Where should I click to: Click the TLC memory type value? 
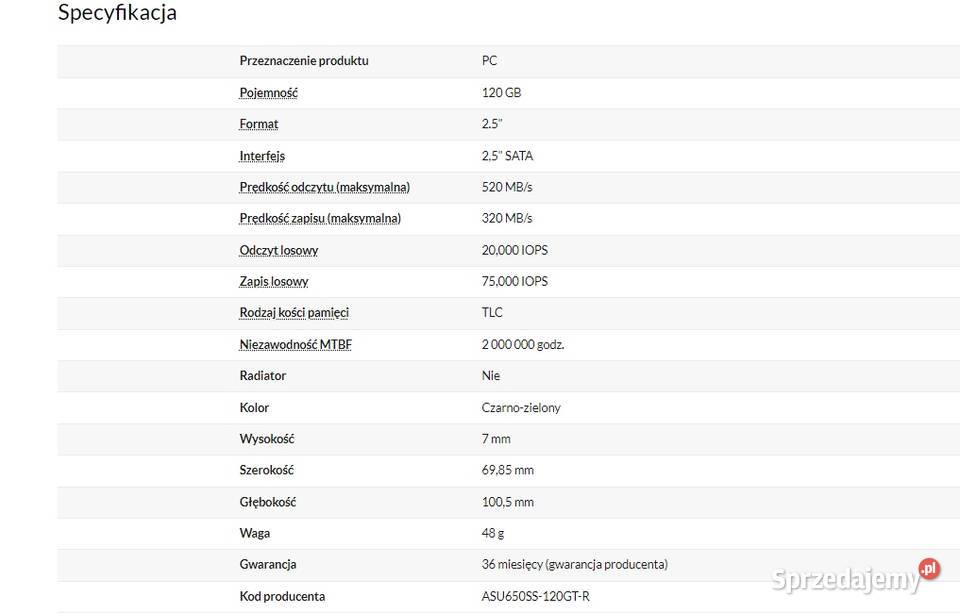coord(492,312)
